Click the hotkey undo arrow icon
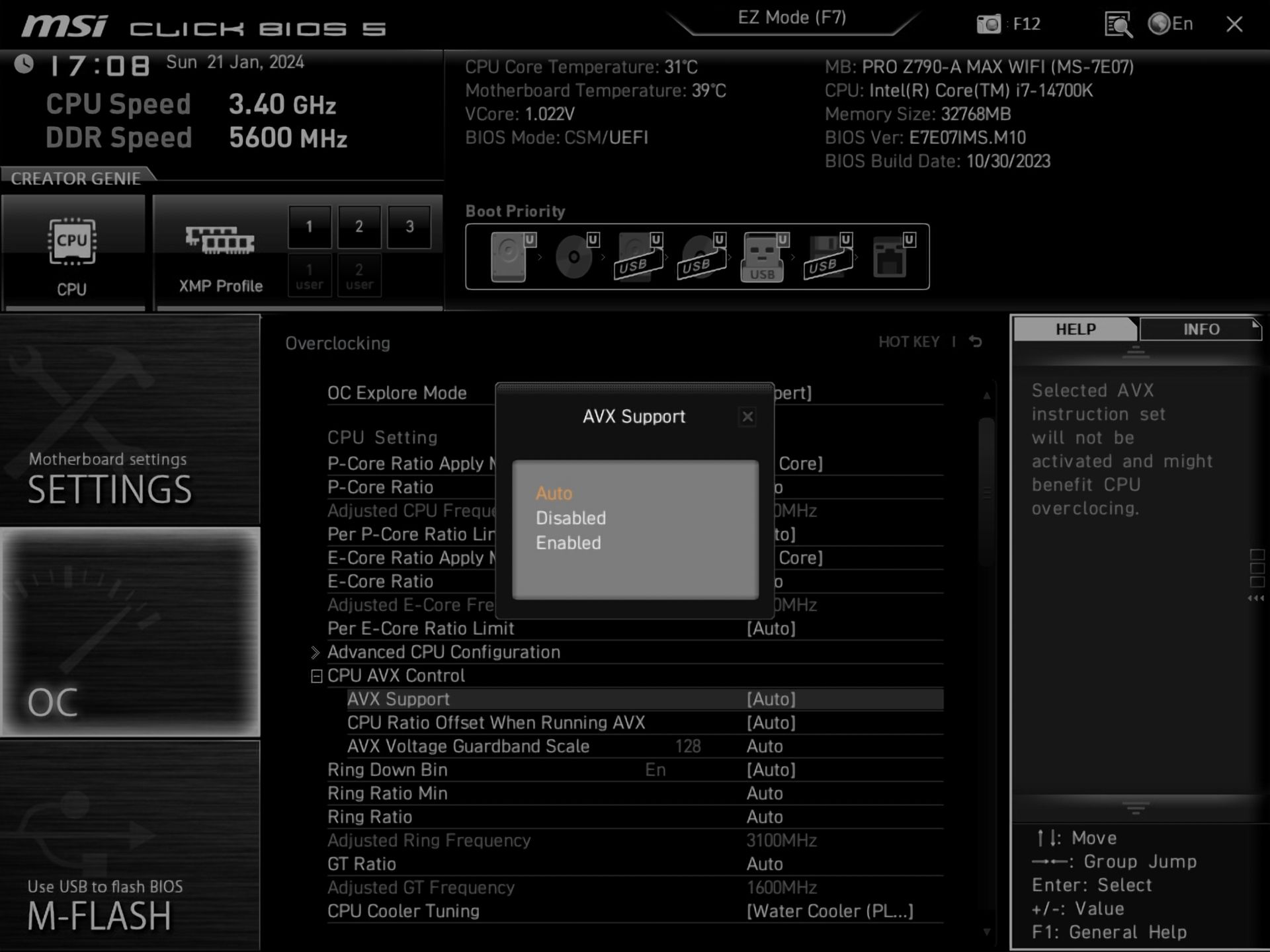The height and width of the screenshot is (952, 1270). click(976, 342)
